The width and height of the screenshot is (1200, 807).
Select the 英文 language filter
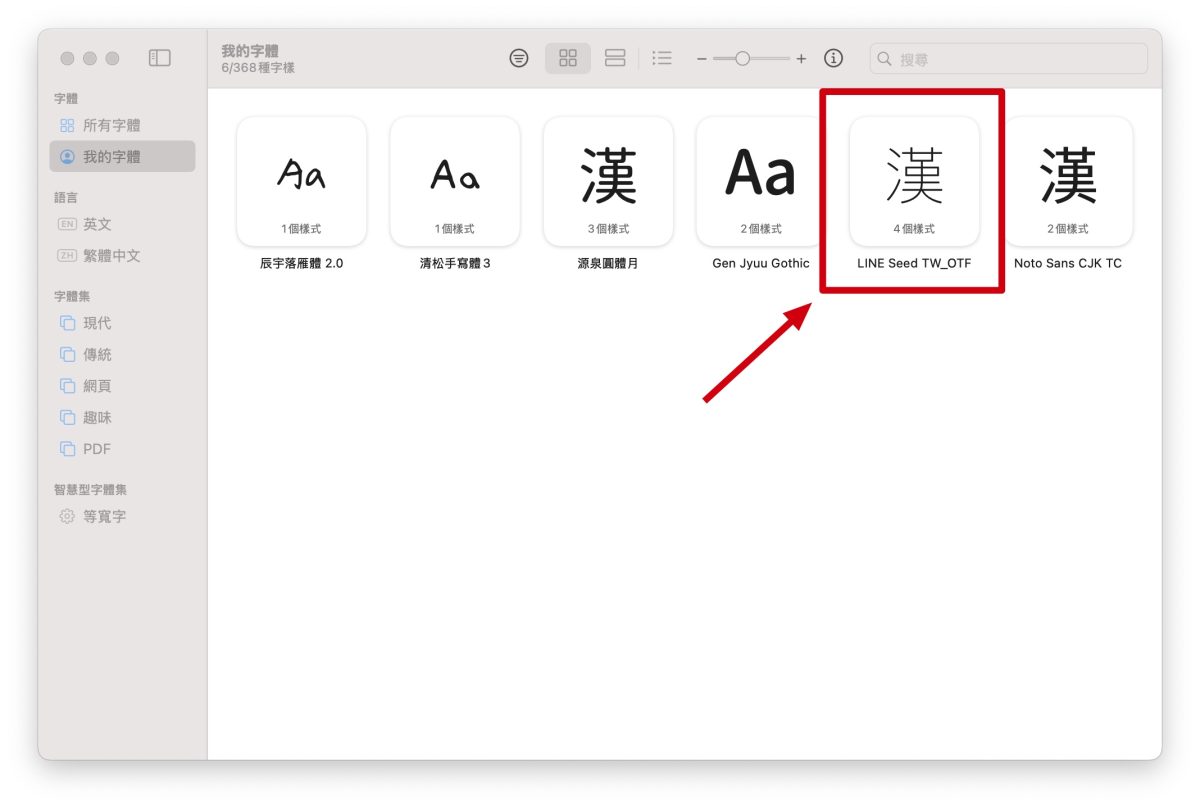pyautogui.click(x=122, y=225)
